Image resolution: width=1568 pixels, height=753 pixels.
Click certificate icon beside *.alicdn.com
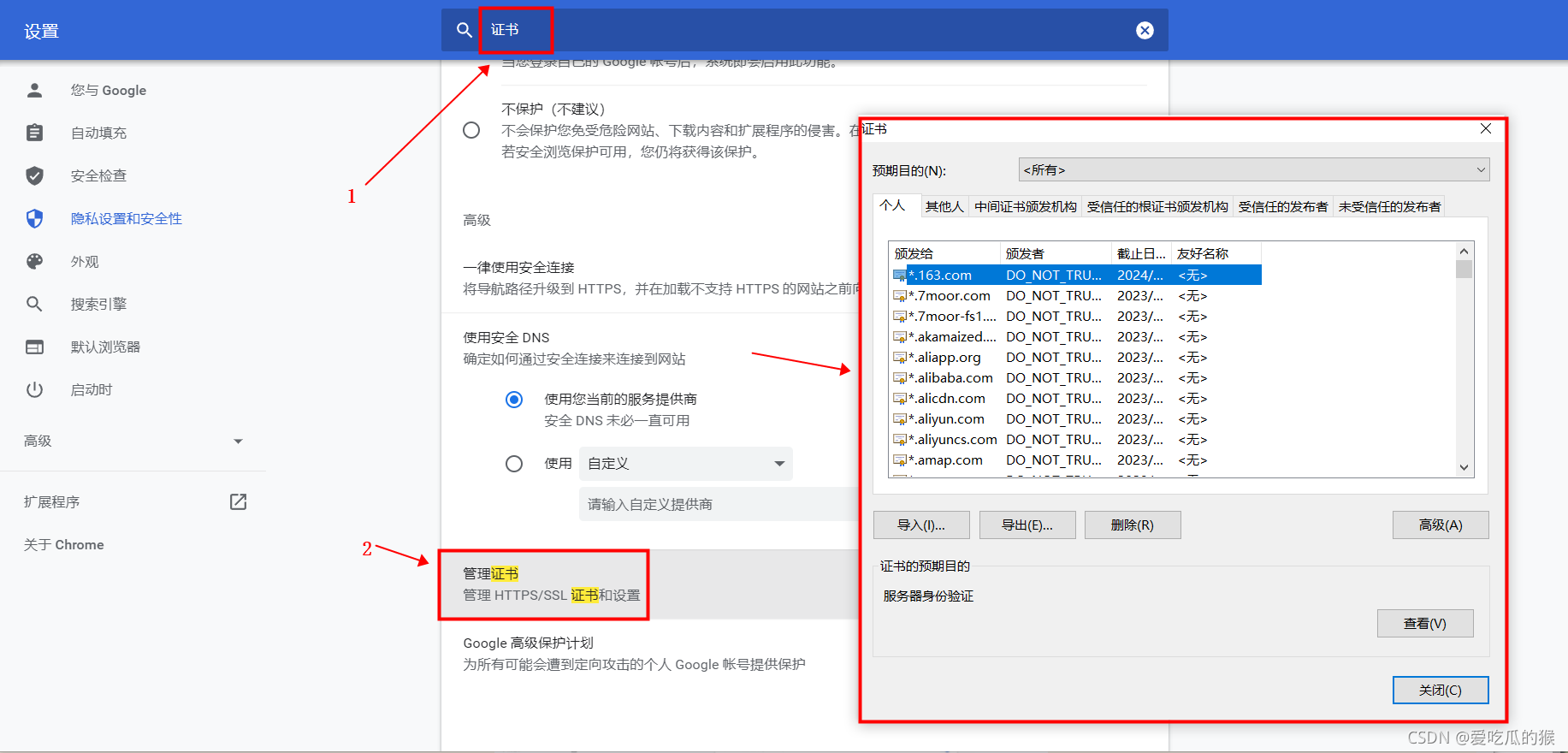[x=899, y=399]
